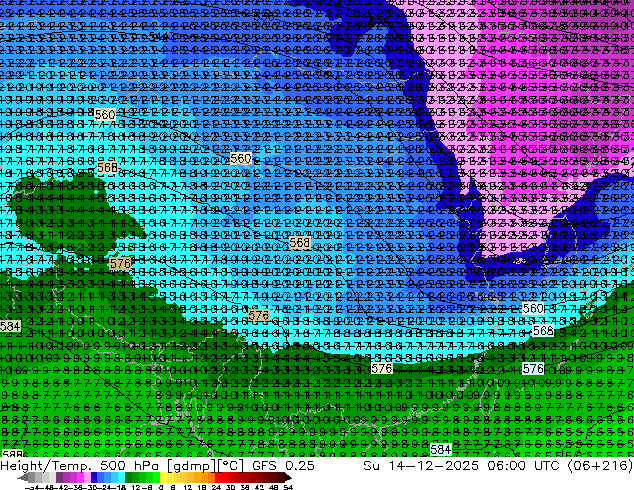Click the date '14-12-2025' in the footer
Screen dimensions: 634x490
(434, 465)
